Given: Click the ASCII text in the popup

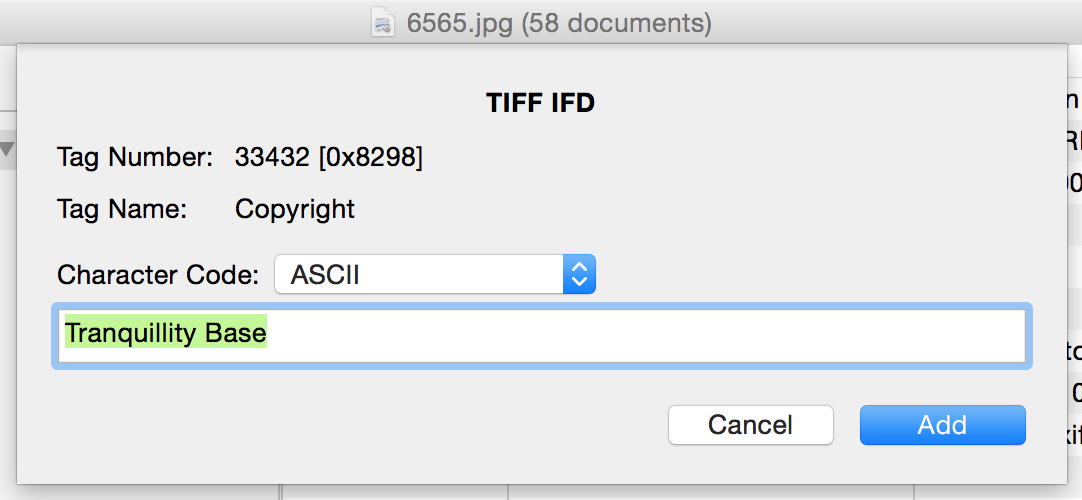Looking at the screenshot, I should tap(325, 275).
